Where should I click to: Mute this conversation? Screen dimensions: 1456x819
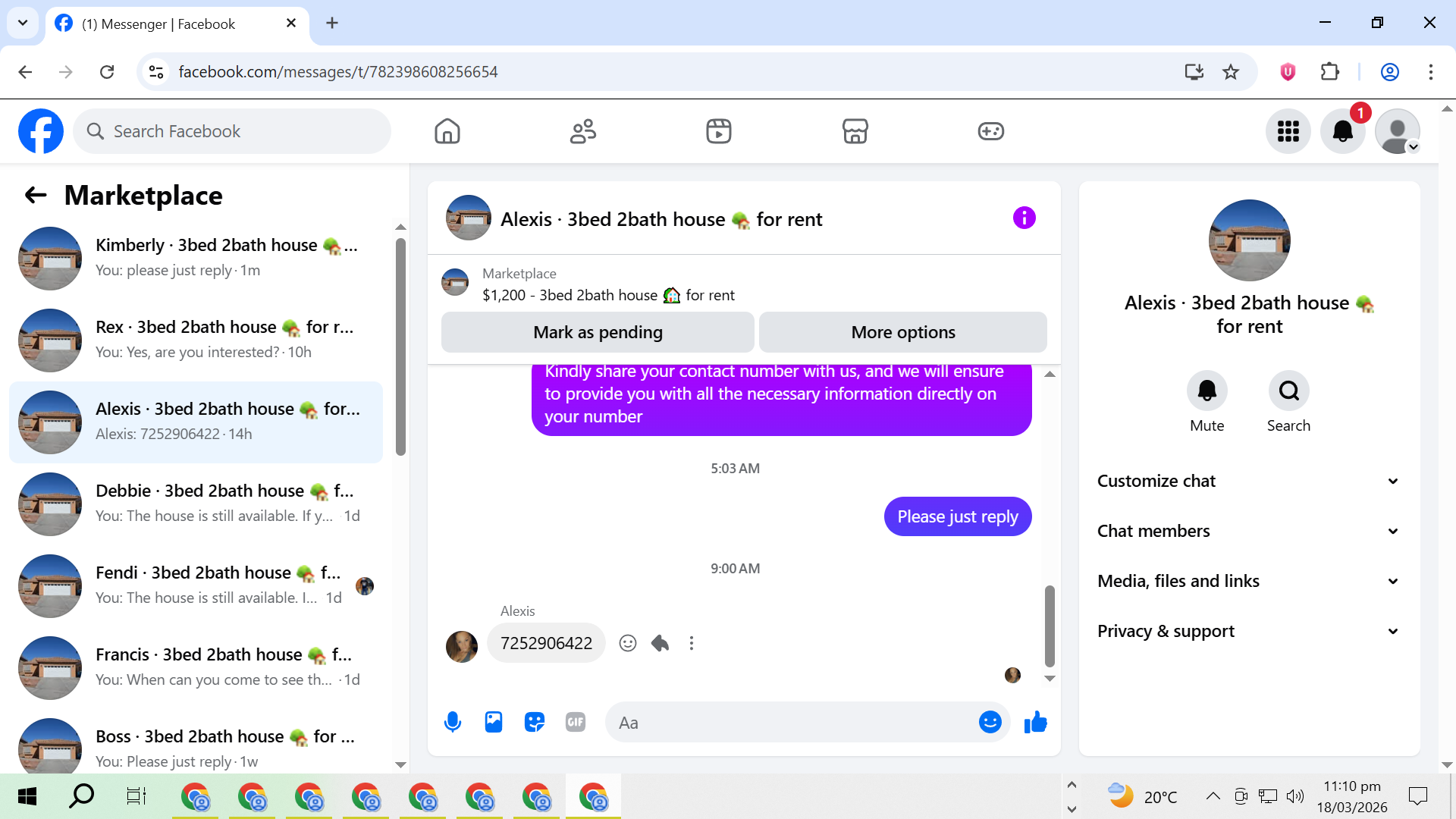coord(1207,391)
